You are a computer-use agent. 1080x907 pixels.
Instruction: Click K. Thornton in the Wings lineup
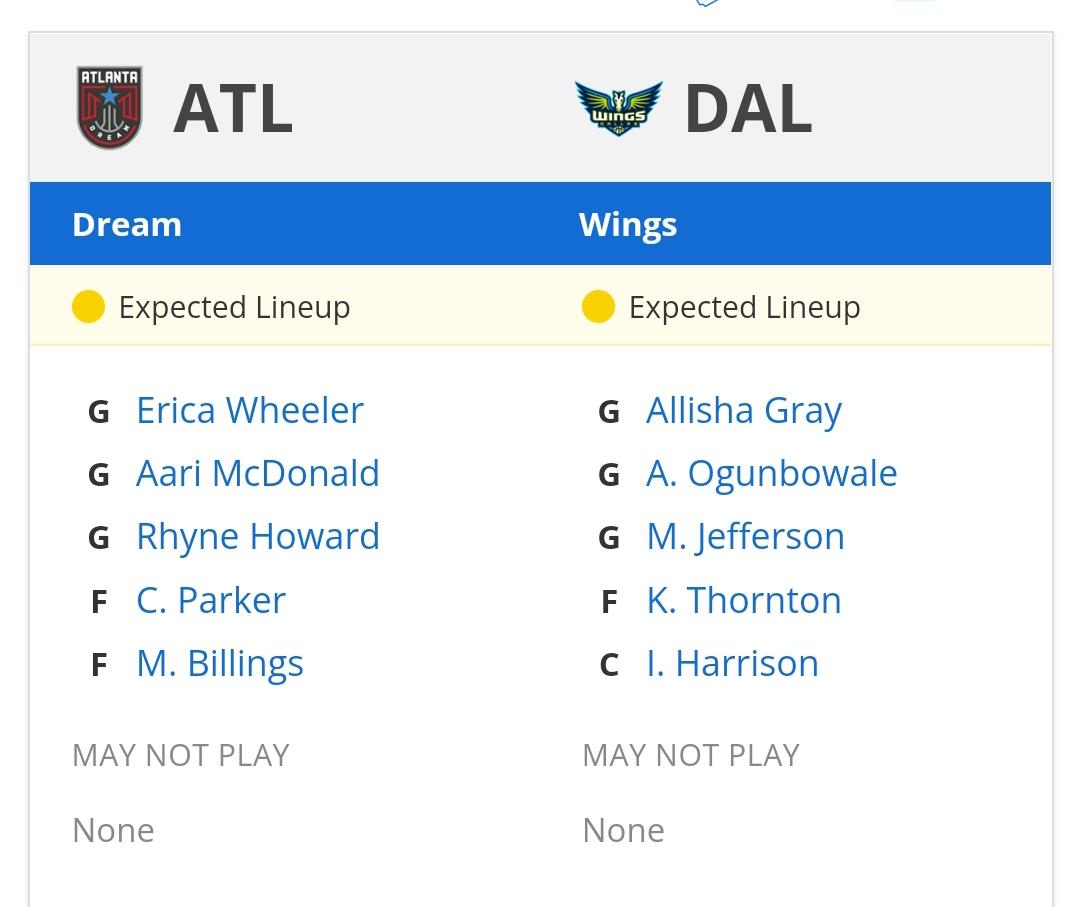(x=743, y=600)
